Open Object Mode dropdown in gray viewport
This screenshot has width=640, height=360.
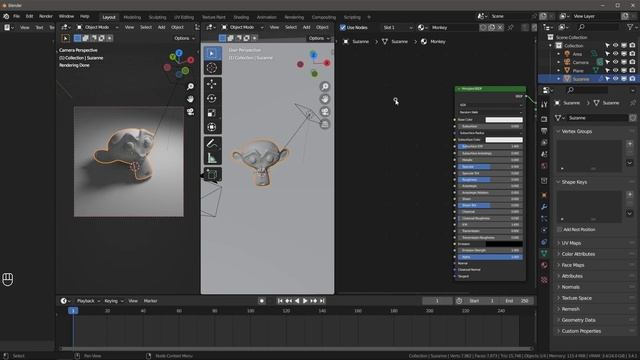tap(242, 27)
